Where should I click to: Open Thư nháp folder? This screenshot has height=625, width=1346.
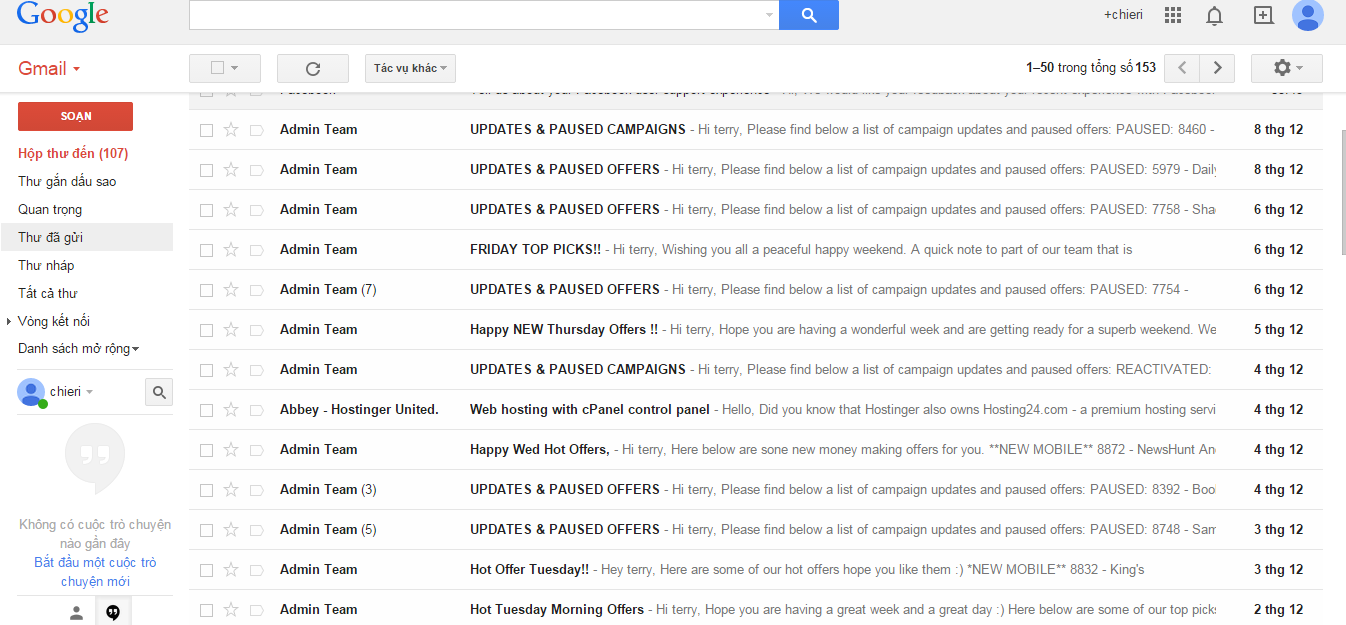tap(46, 265)
